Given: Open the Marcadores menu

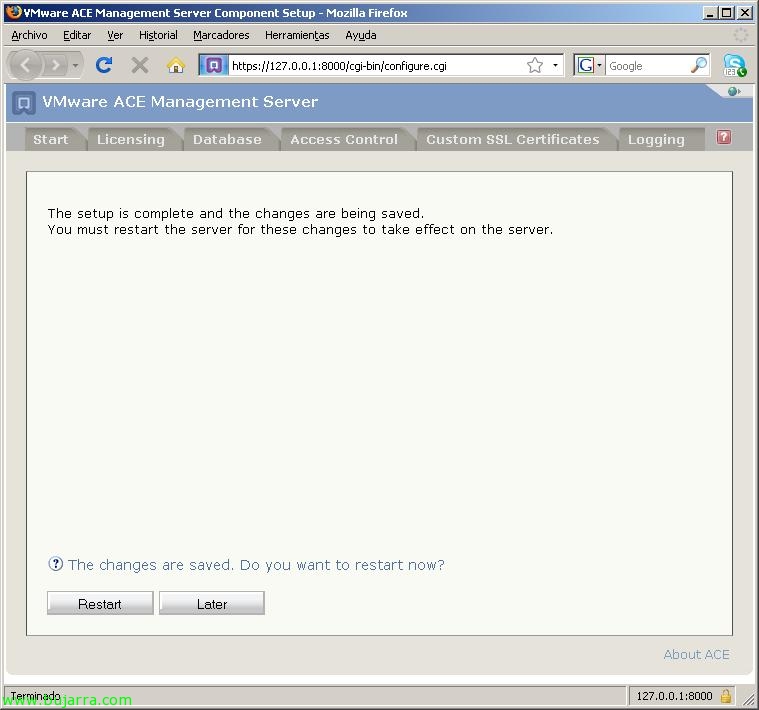Looking at the screenshot, I should coord(221,35).
